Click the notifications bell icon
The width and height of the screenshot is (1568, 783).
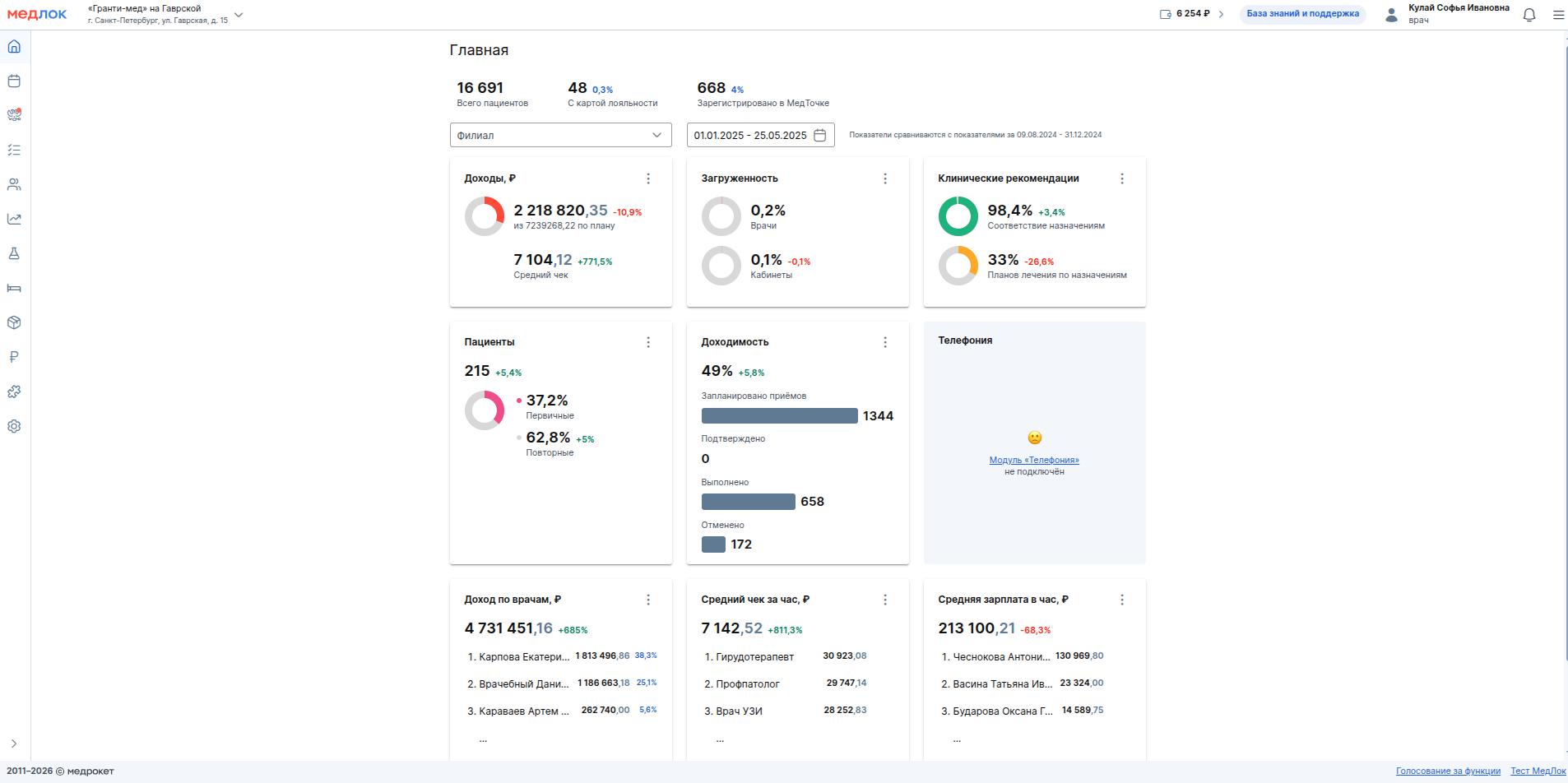pyautogui.click(x=1529, y=15)
